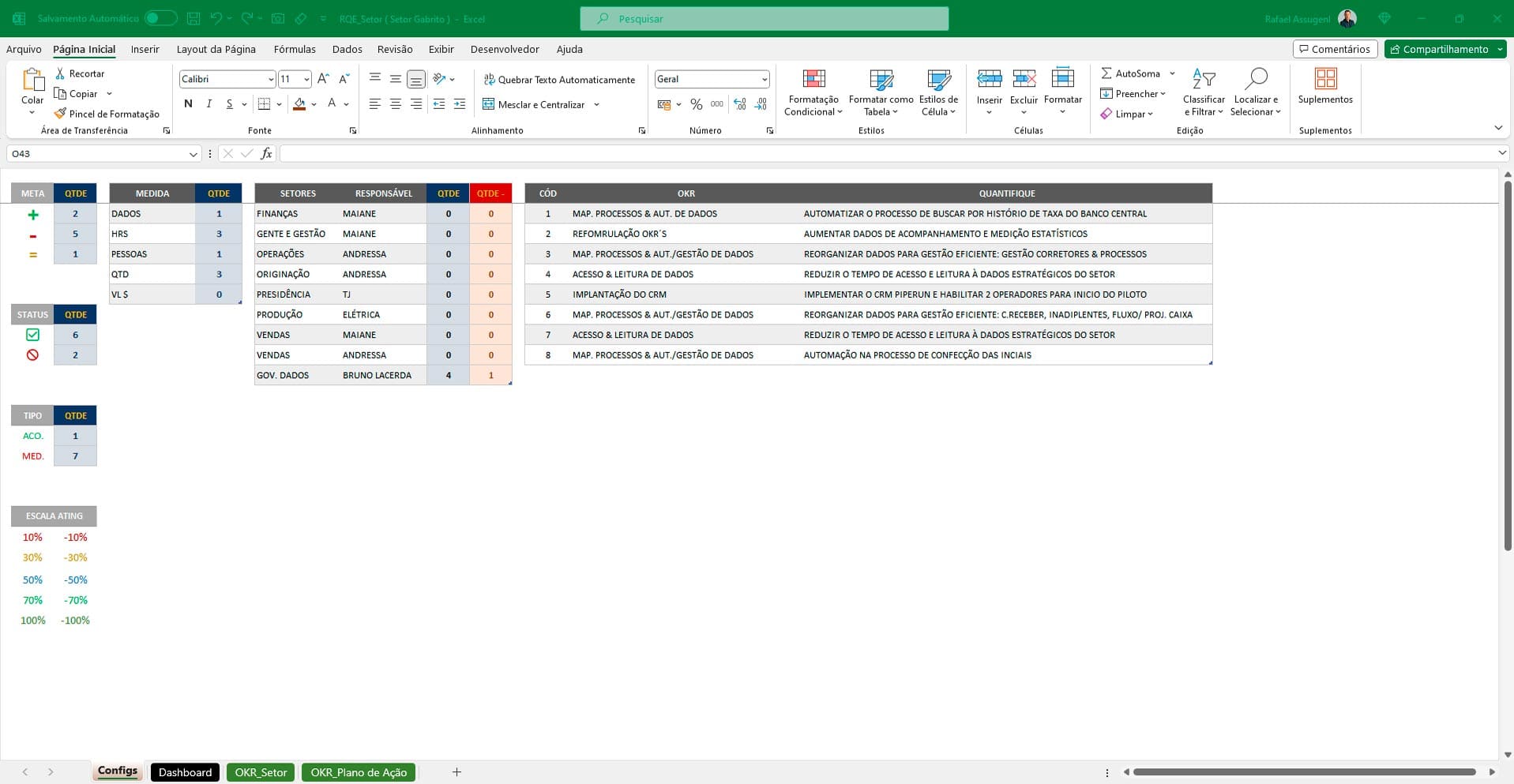Click Preencher fill button
This screenshot has width=1514, height=784.
click(x=1133, y=93)
